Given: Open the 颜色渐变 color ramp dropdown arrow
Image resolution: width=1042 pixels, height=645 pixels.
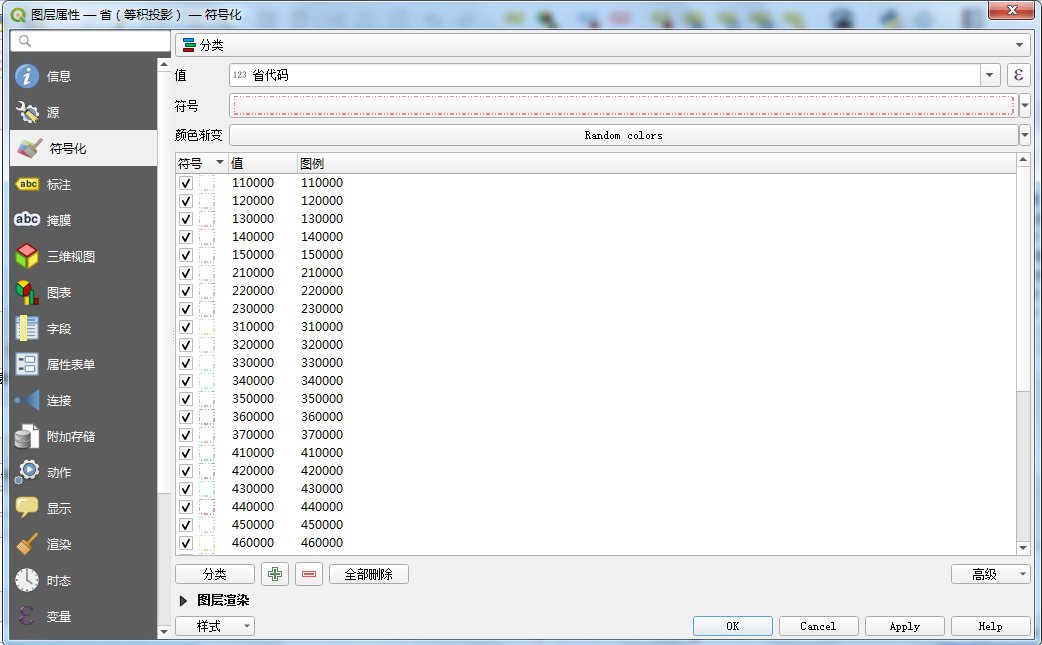Looking at the screenshot, I should click(1025, 135).
